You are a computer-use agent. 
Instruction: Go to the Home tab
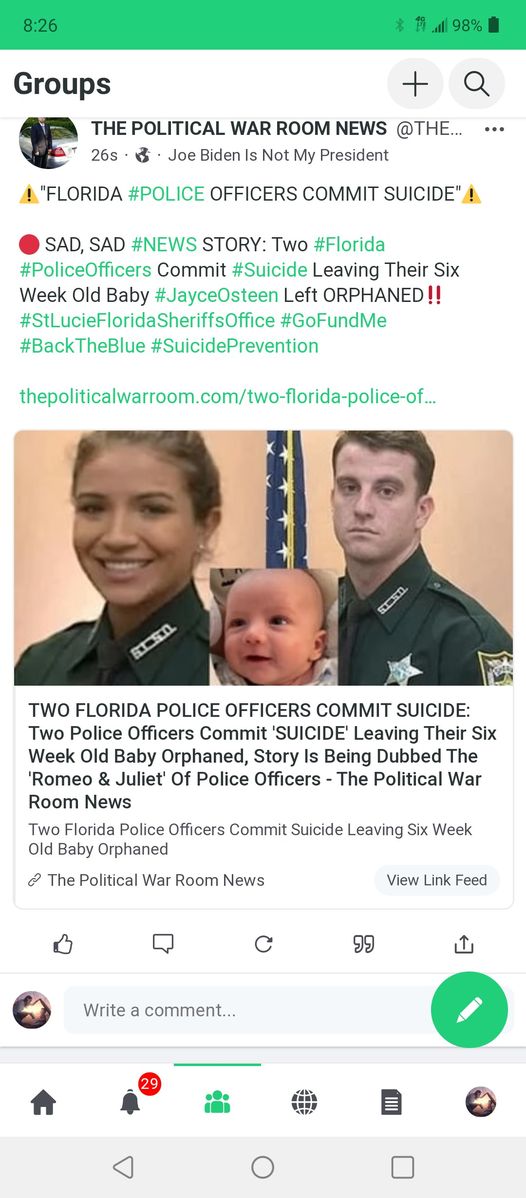[43, 1102]
